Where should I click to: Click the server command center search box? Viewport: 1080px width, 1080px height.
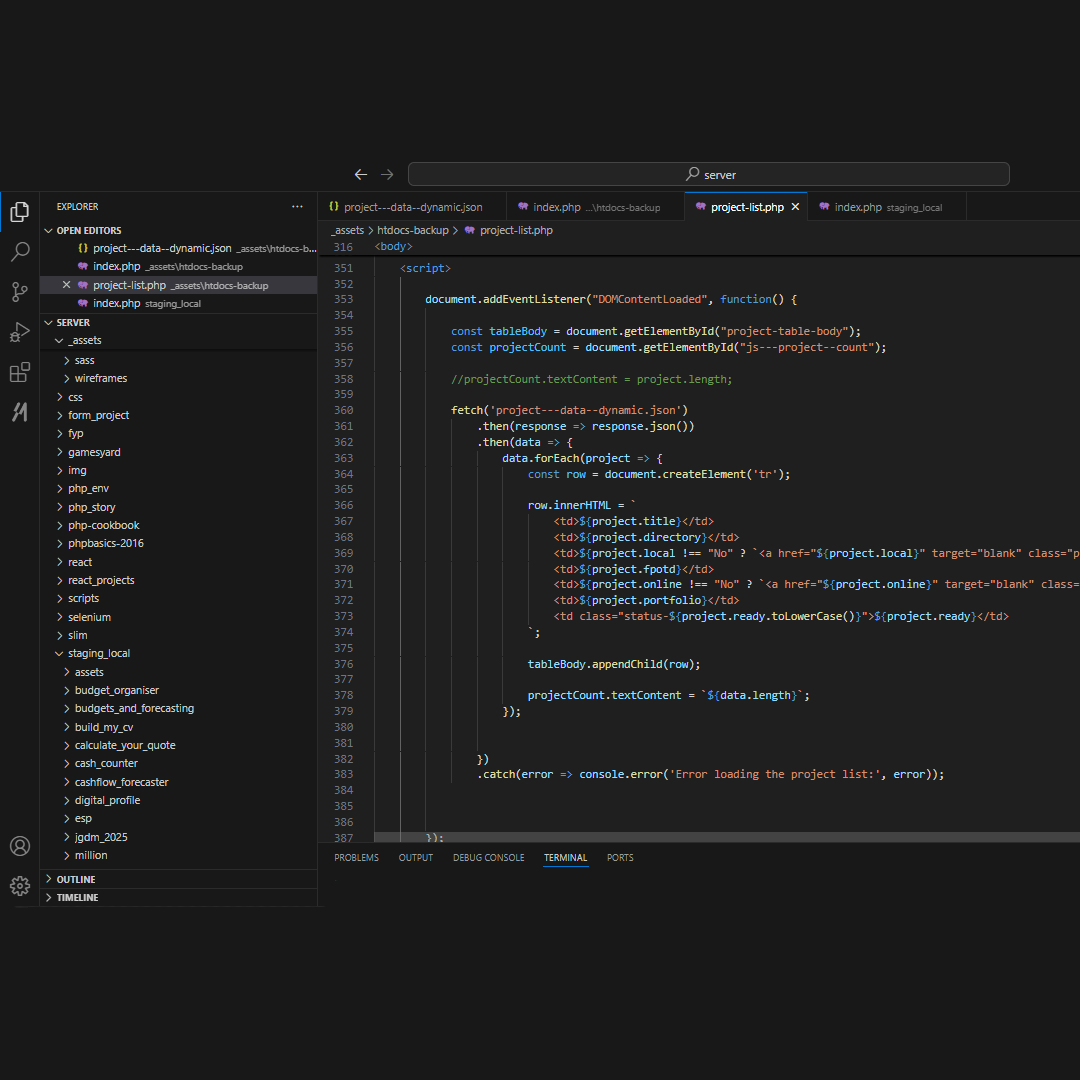tap(709, 174)
